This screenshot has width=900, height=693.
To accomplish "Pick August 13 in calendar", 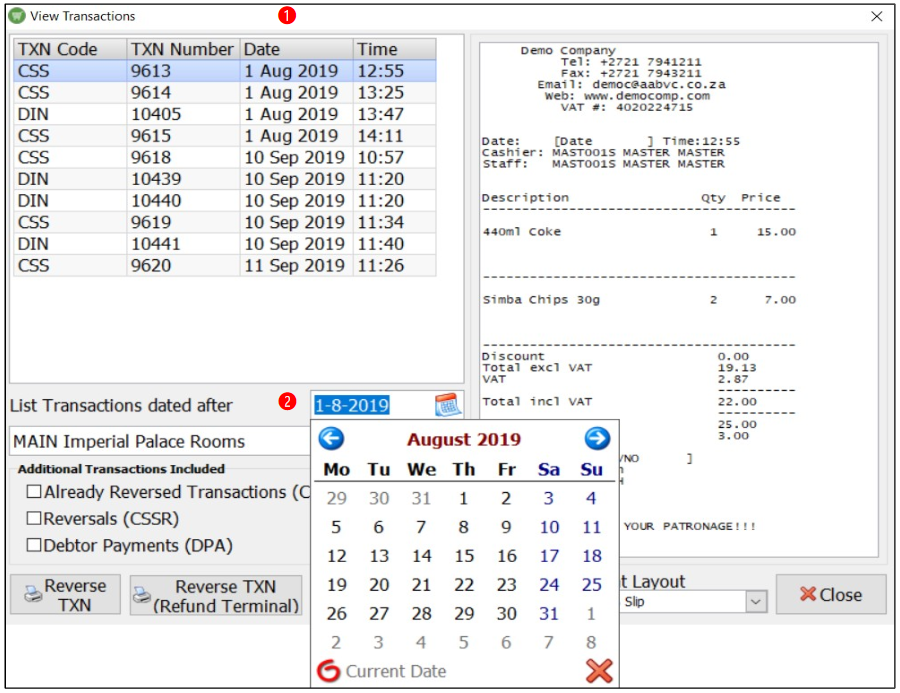I will coord(379,556).
